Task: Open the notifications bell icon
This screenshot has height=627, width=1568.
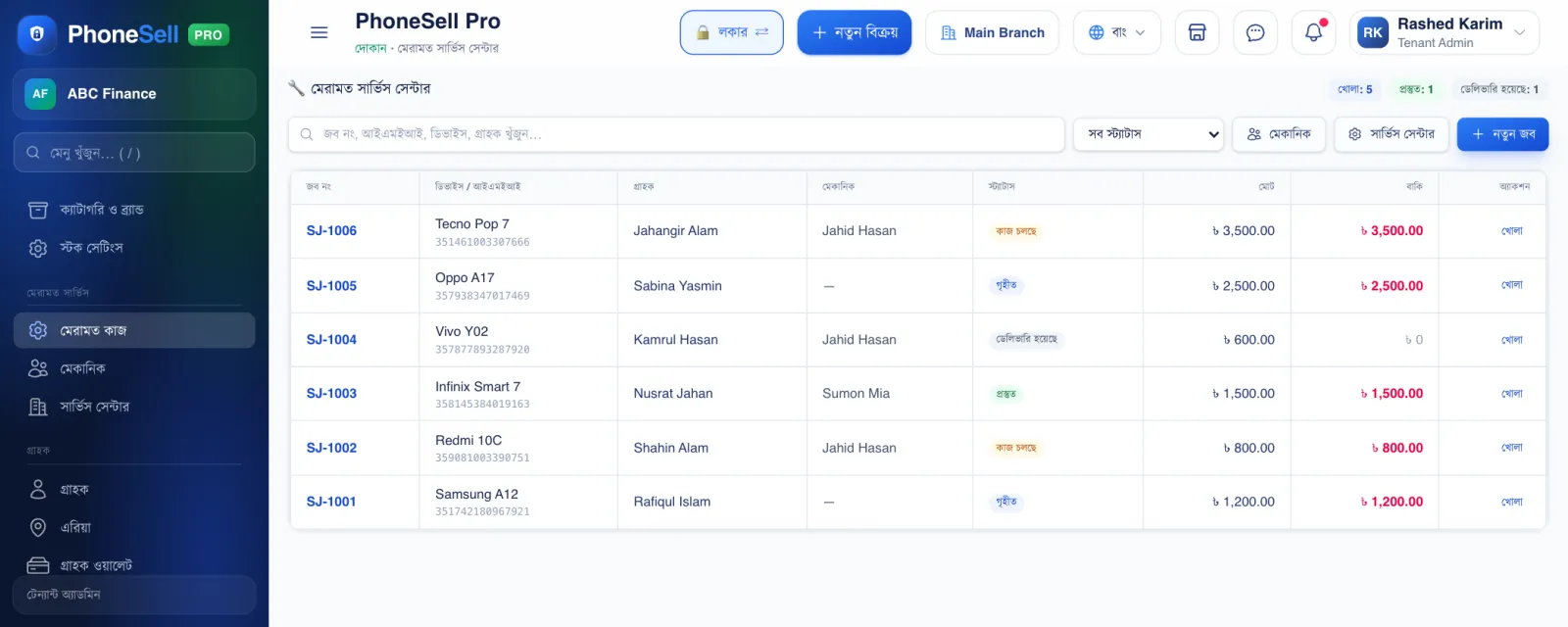Action: pyautogui.click(x=1314, y=32)
